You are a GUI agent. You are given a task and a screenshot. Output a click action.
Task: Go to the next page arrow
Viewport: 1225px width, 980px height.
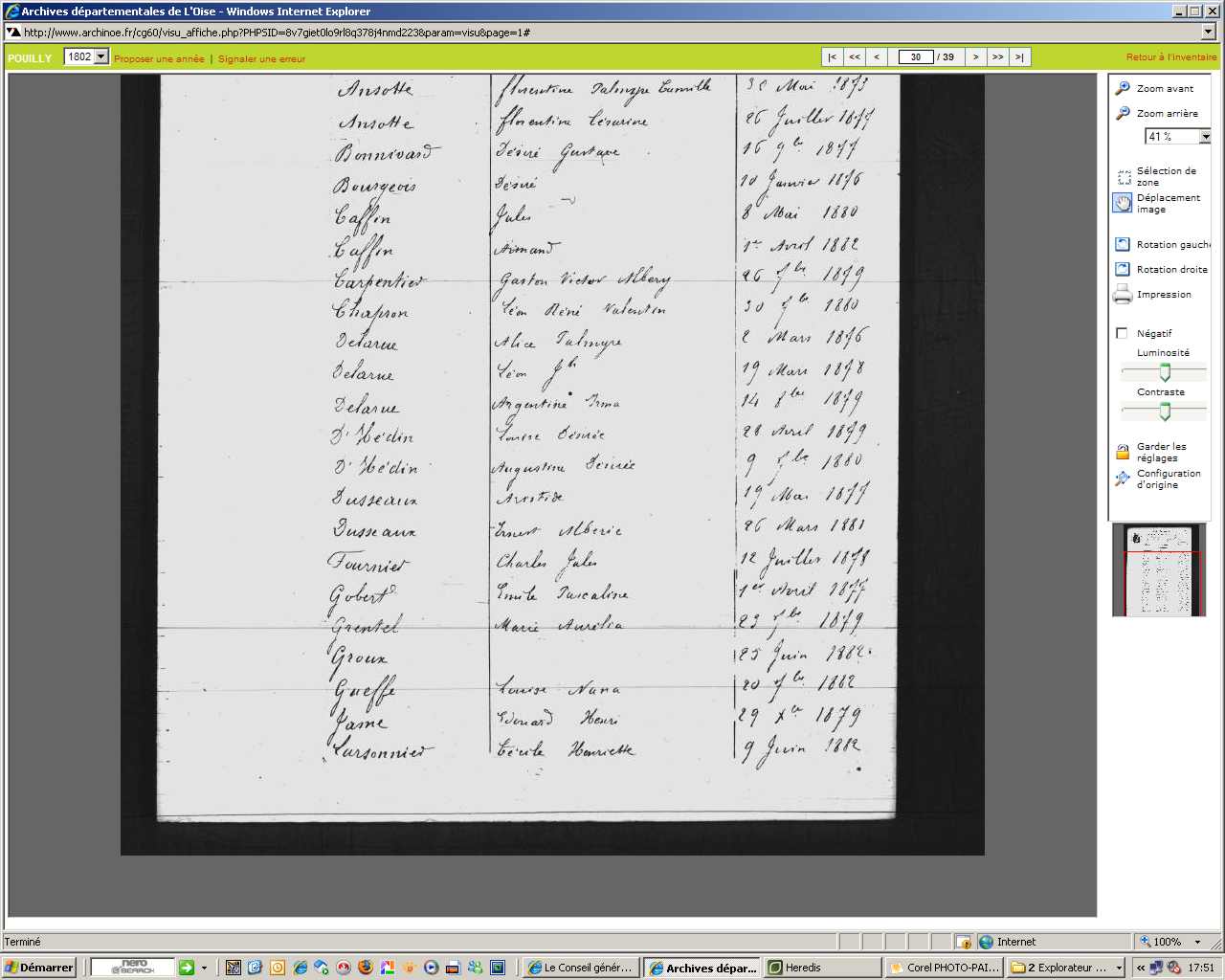(975, 57)
